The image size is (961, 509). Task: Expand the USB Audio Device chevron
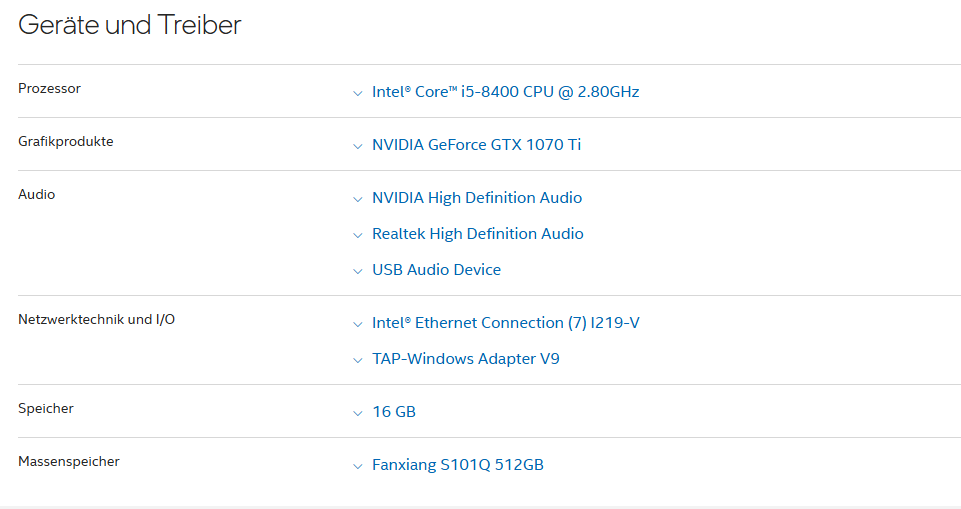pos(358,271)
